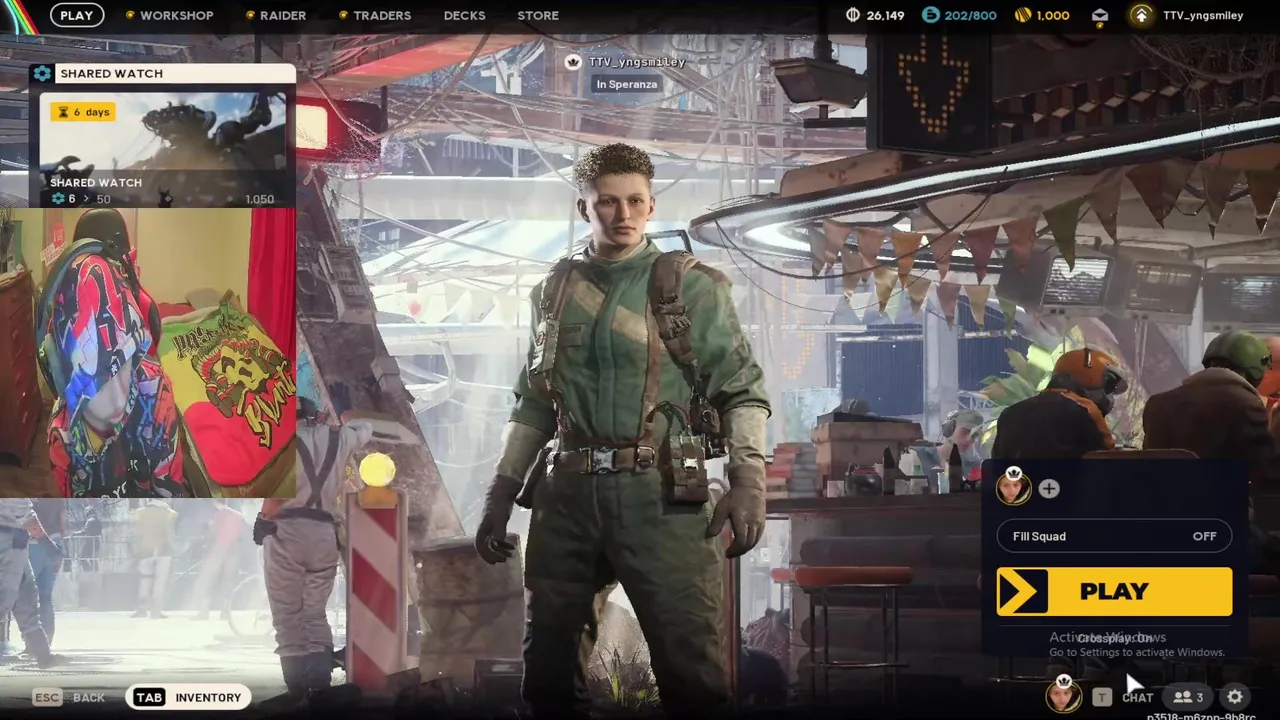The image size is (1280, 720).
Task: Click the bottom bar player avatar icon
Action: (1063, 695)
